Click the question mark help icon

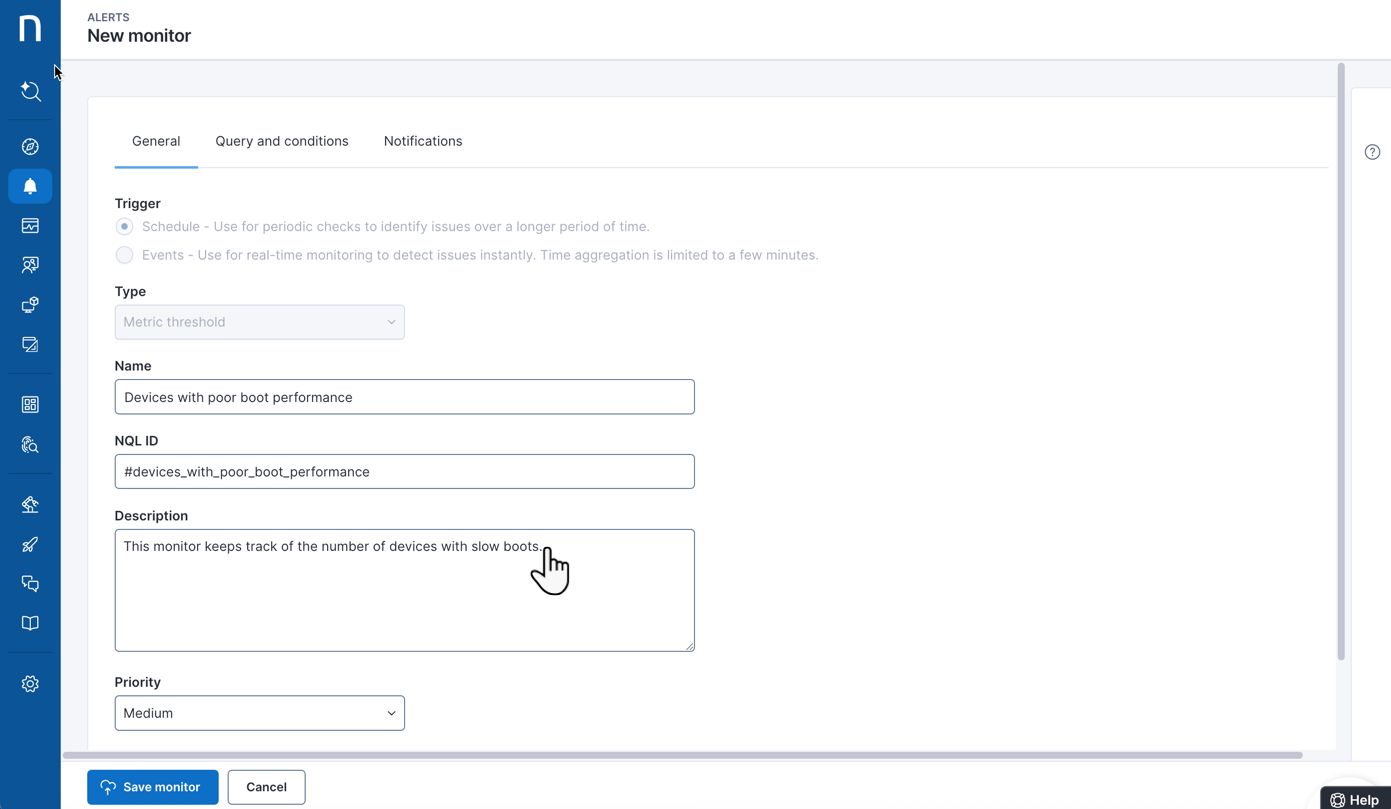click(x=1372, y=152)
